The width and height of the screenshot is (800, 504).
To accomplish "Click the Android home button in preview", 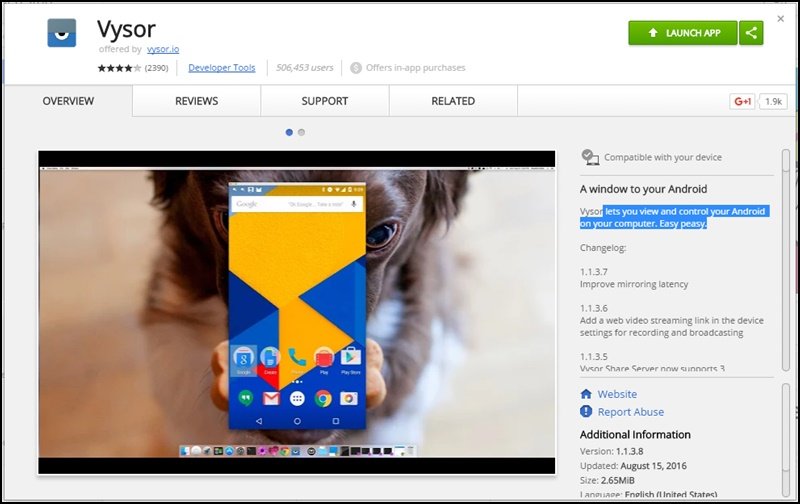I will [x=297, y=421].
